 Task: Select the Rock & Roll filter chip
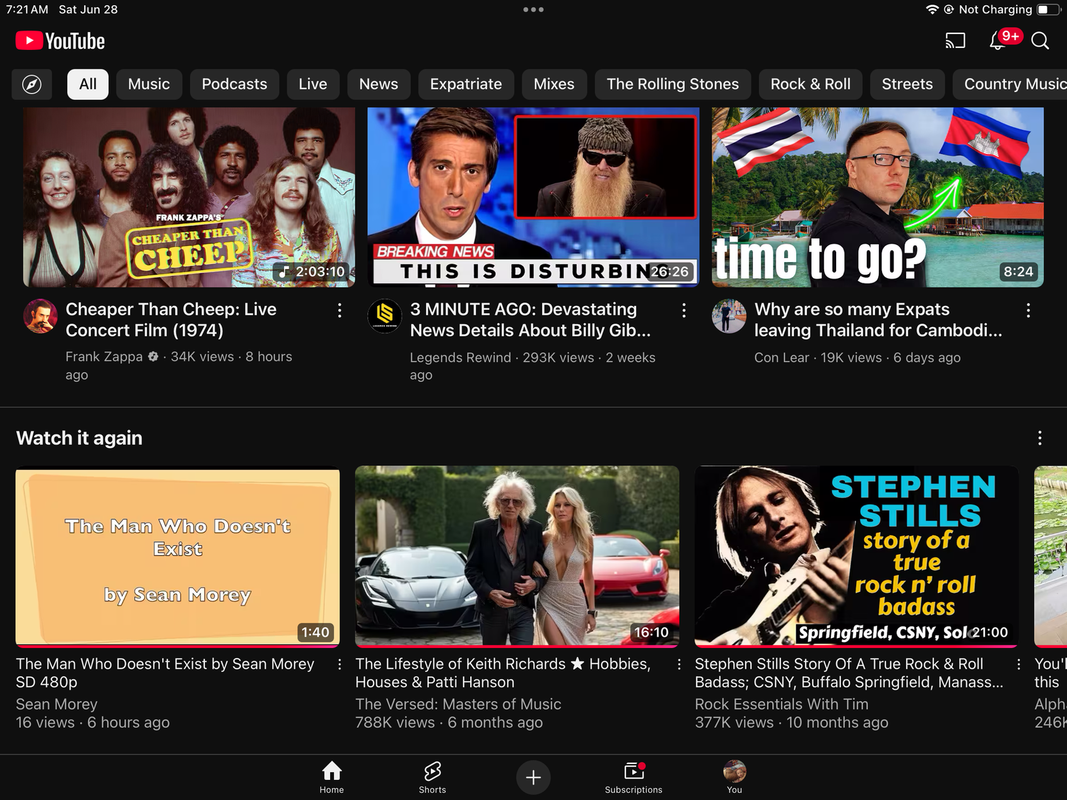coord(810,84)
